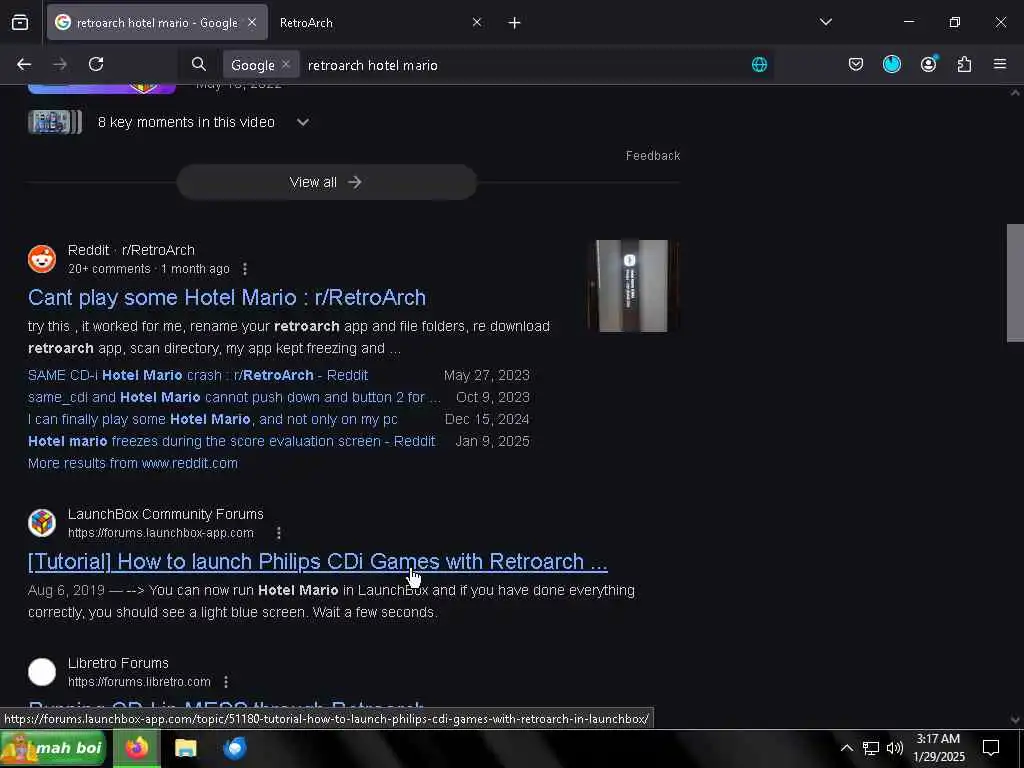Open more options for Libretro Forums result
Viewport: 1024px width, 768px height.
pos(226,682)
